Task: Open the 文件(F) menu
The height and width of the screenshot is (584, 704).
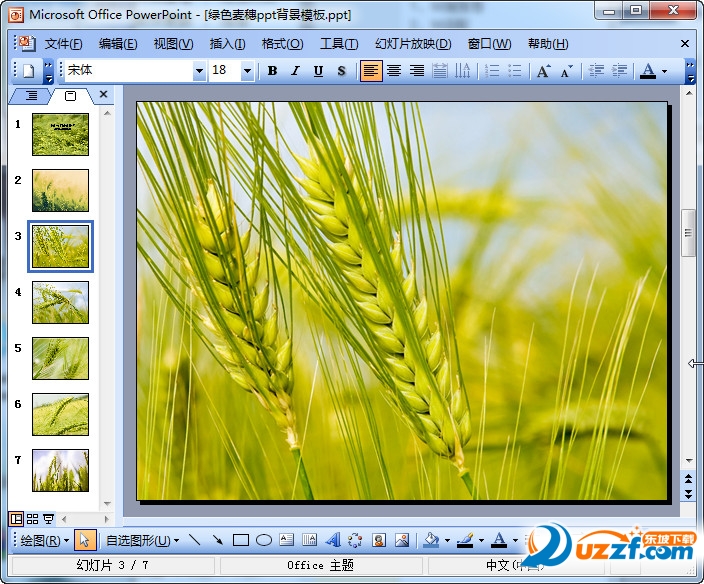Action: pos(63,44)
